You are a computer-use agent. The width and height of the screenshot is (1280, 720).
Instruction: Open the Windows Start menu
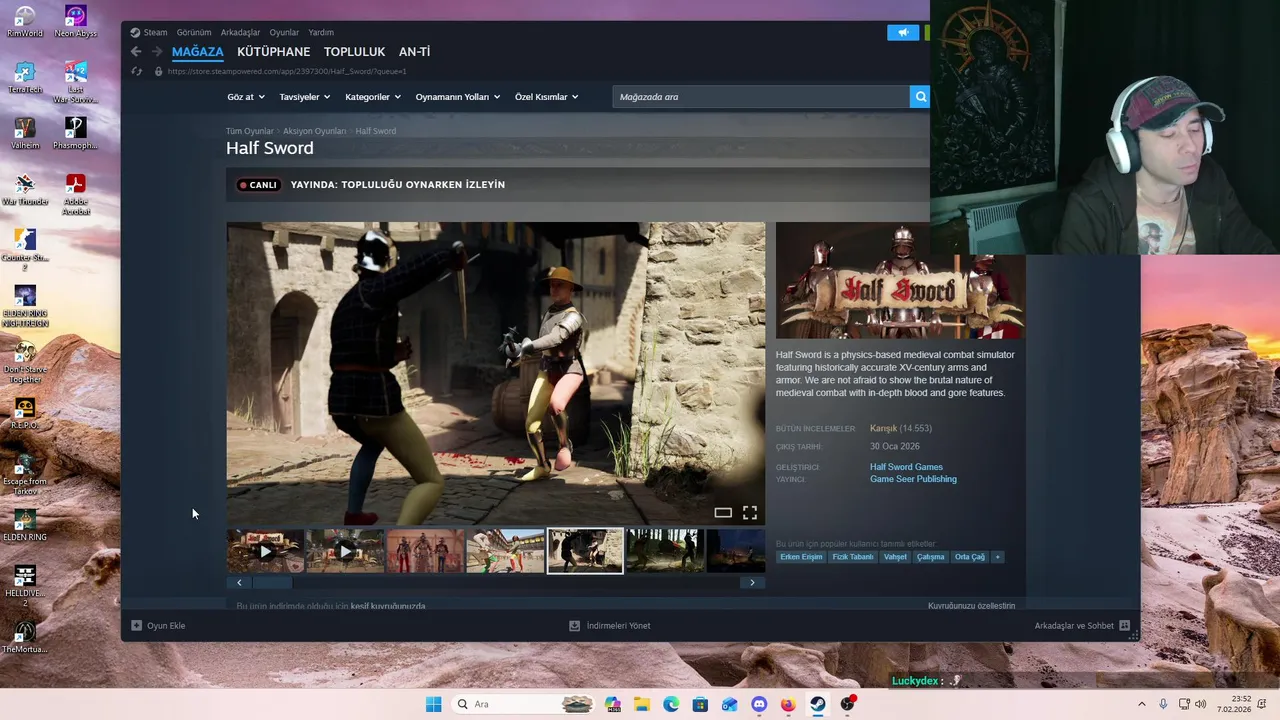pyautogui.click(x=433, y=704)
